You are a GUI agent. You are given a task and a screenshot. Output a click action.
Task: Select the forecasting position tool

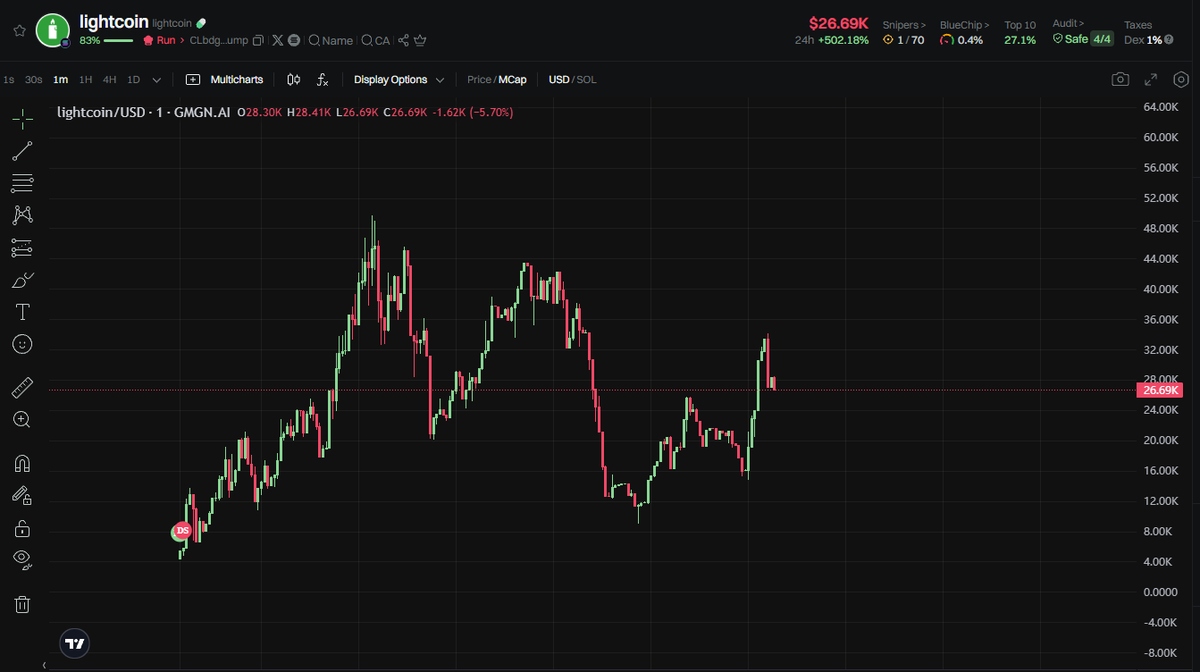(x=22, y=247)
